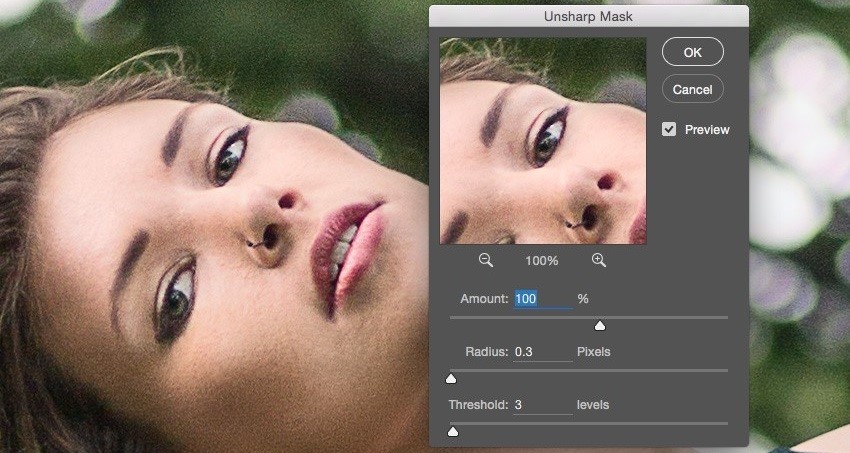Image resolution: width=850 pixels, height=453 pixels.
Task: Zoom out the filter preview with the minus magnifier
Action: tap(486, 260)
